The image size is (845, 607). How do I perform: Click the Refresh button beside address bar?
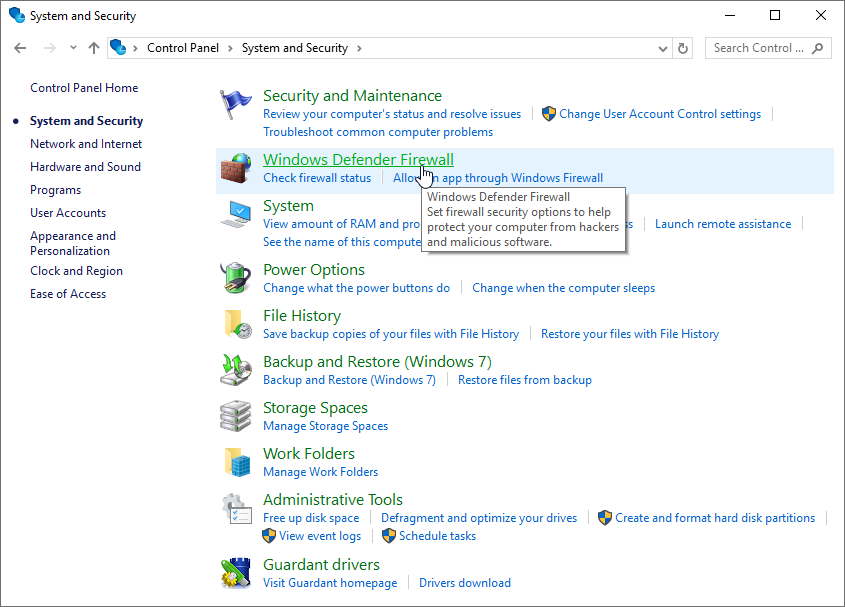(x=683, y=48)
